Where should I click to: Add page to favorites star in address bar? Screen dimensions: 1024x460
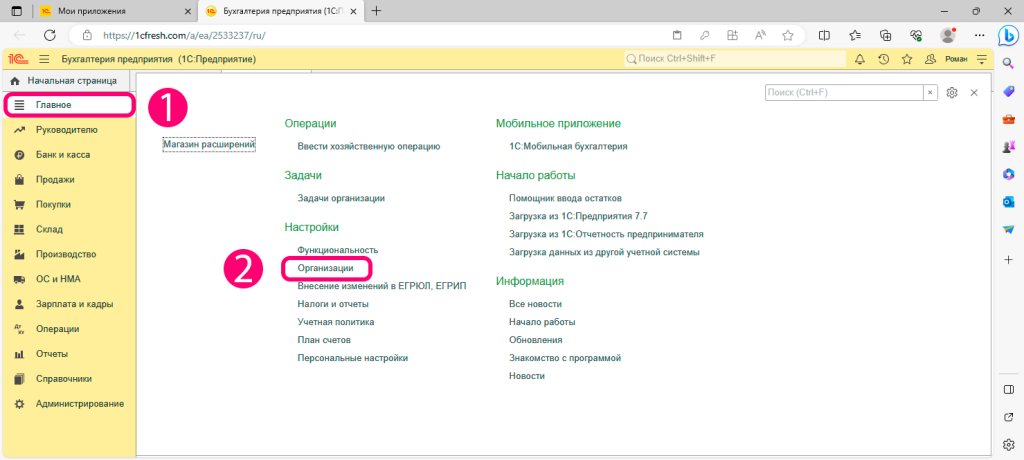[x=788, y=35]
